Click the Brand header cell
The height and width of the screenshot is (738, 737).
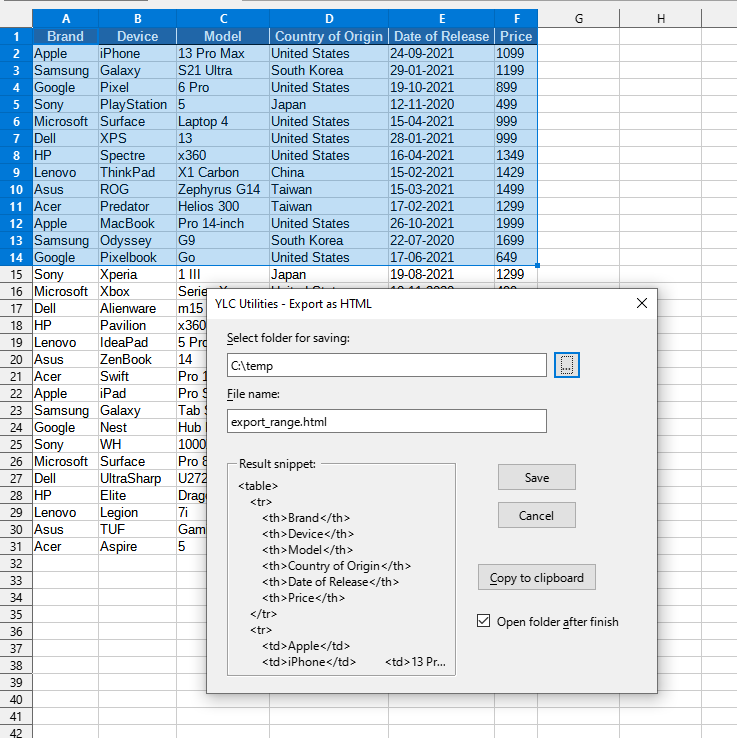pos(65,36)
